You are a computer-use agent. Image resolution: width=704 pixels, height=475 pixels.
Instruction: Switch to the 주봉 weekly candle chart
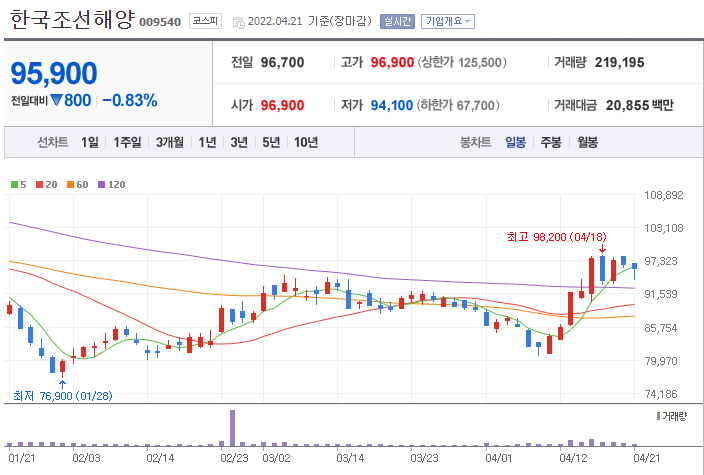550,142
